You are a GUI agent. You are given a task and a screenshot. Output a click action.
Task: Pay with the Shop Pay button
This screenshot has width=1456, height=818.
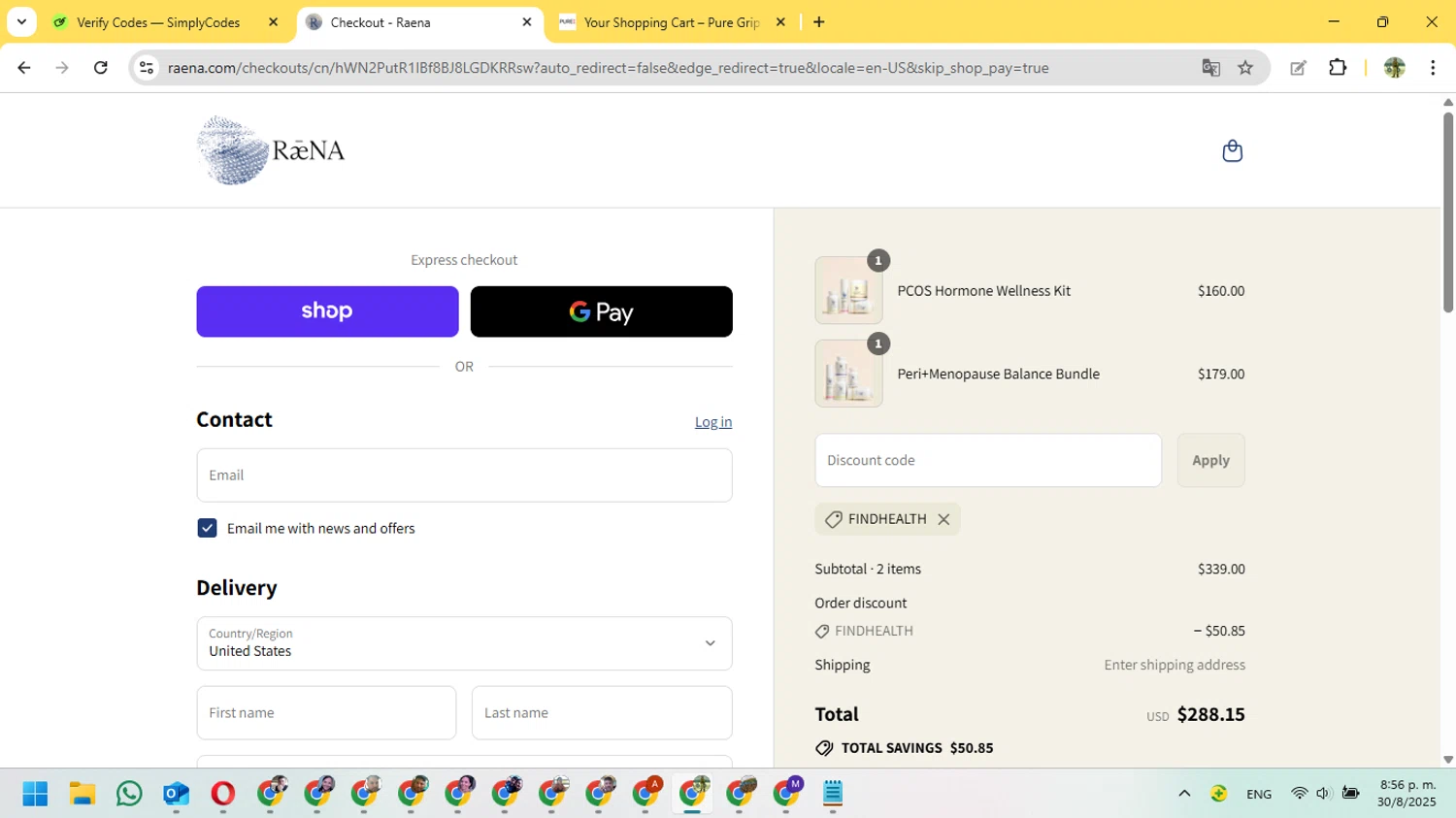tap(327, 311)
